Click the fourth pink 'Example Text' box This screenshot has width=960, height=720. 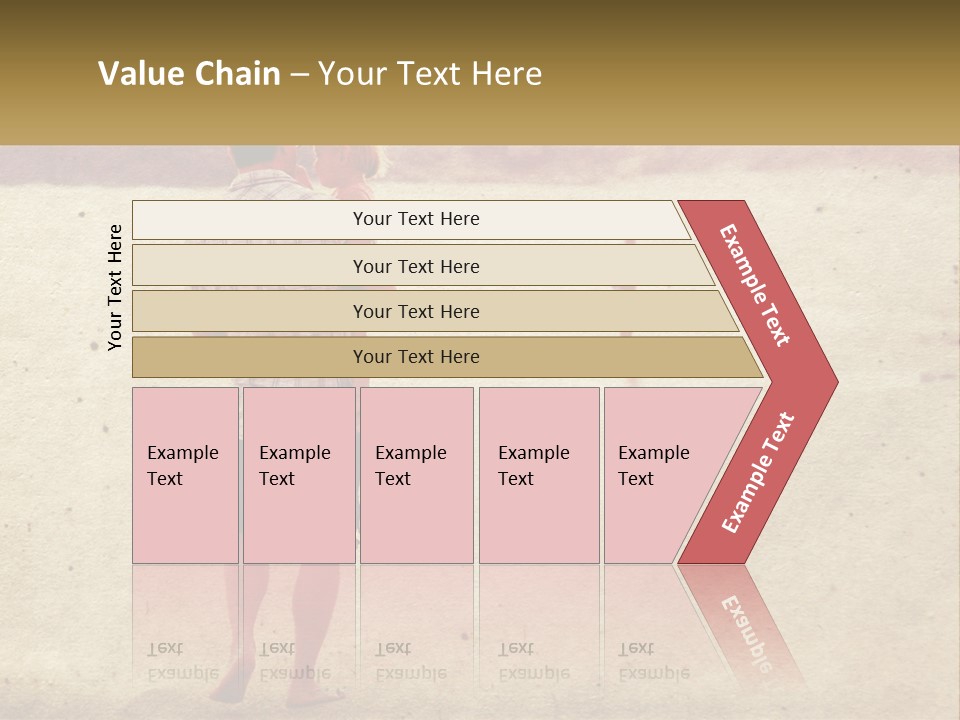[539, 475]
